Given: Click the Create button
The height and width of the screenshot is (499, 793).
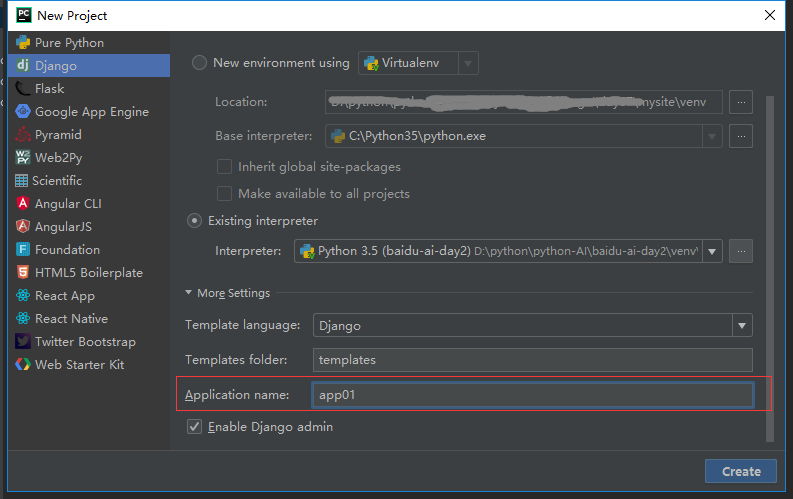Looking at the screenshot, I should (x=741, y=471).
